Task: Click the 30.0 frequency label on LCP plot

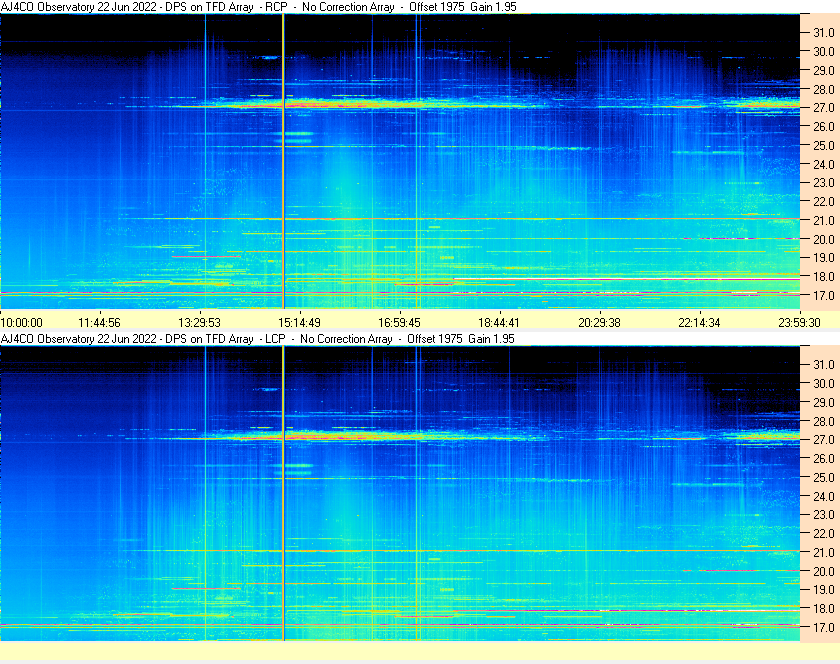Action: pyautogui.click(x=824, y=383)
